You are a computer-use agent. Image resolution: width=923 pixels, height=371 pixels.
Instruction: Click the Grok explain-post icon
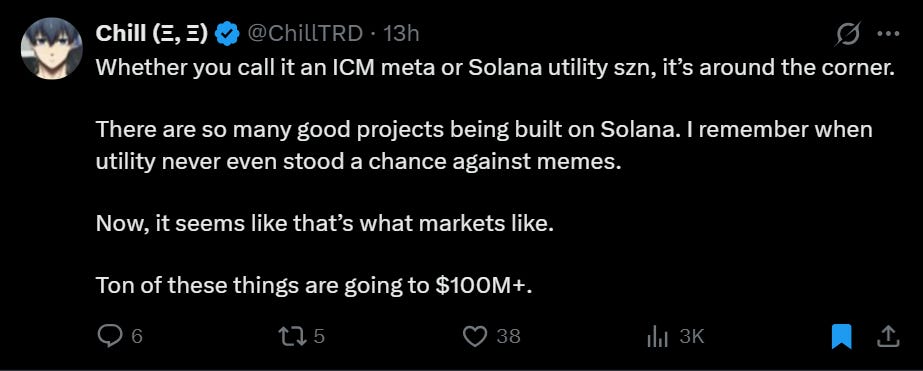point(848,34)
